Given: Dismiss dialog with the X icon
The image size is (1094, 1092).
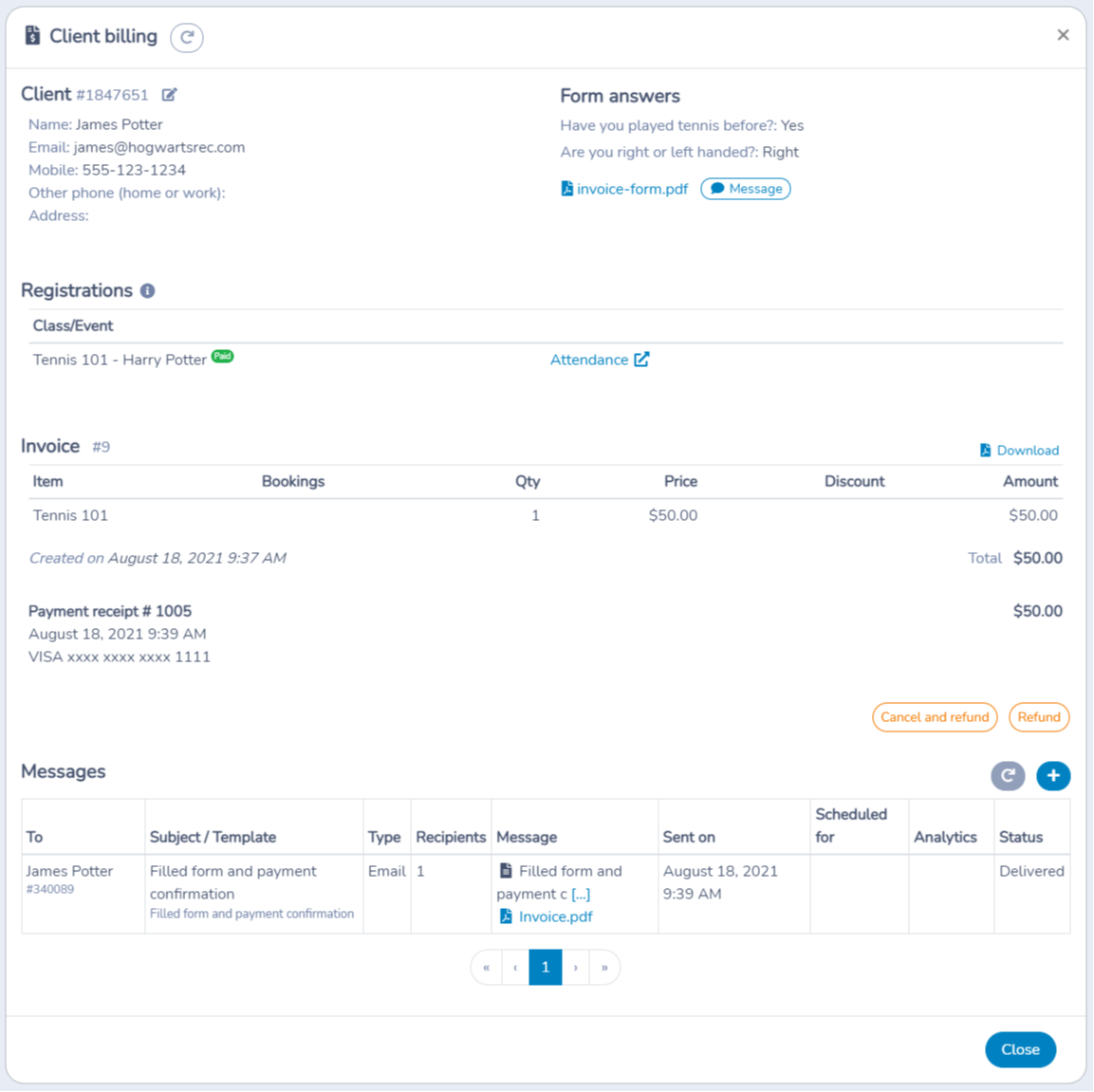Looking at the screenshot, I should (1063, 35).
